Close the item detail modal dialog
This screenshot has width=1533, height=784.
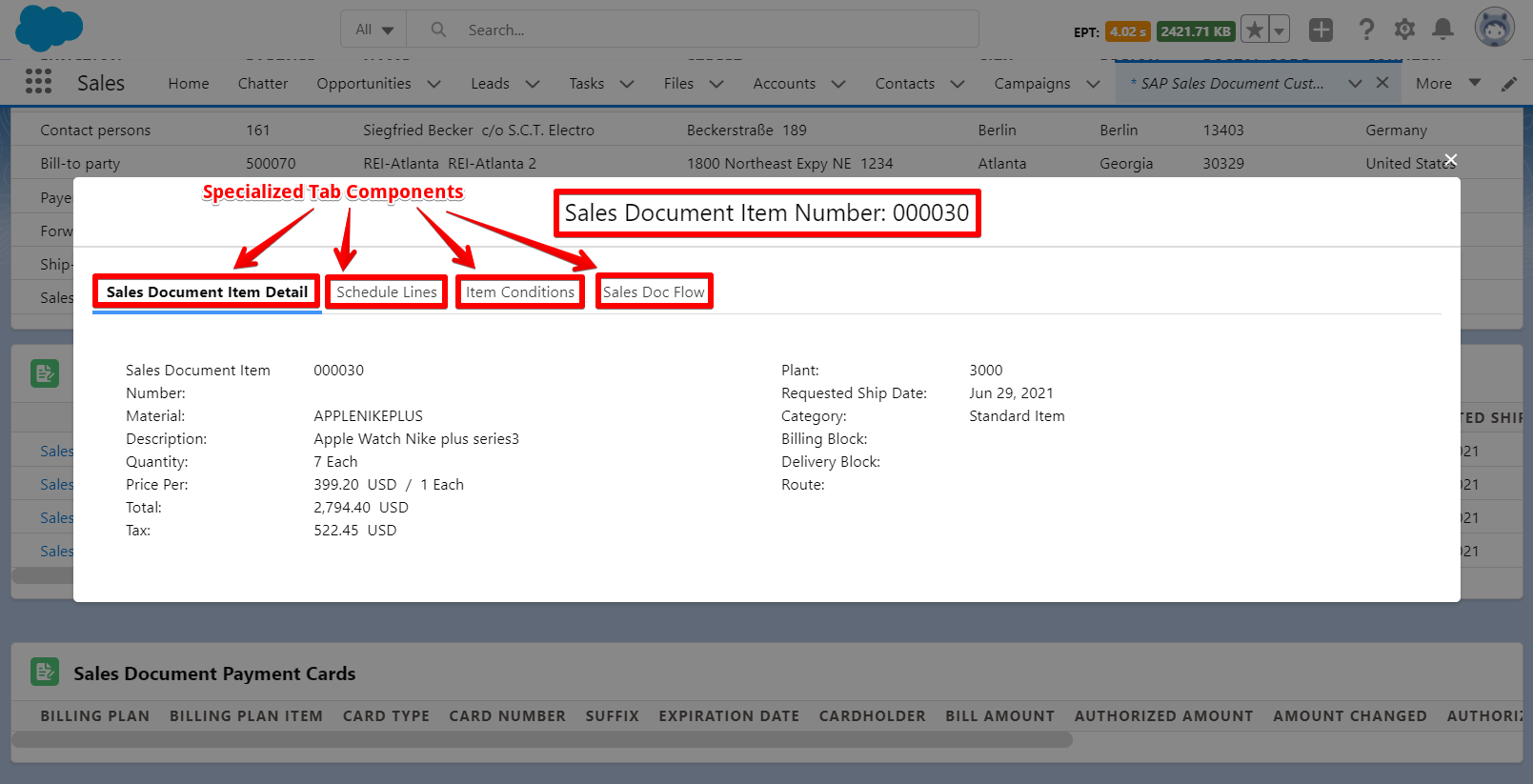pos(1451,159)
